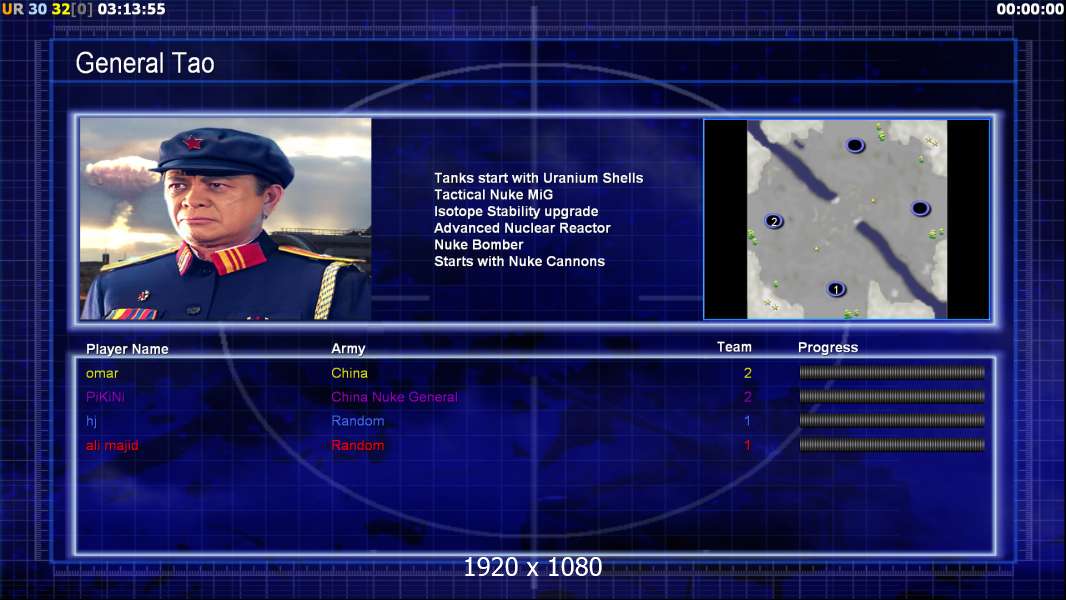Click the General Tao portrait image
Image resolution: width=1066 pixels, height=600 pixels.
[225, 219]
